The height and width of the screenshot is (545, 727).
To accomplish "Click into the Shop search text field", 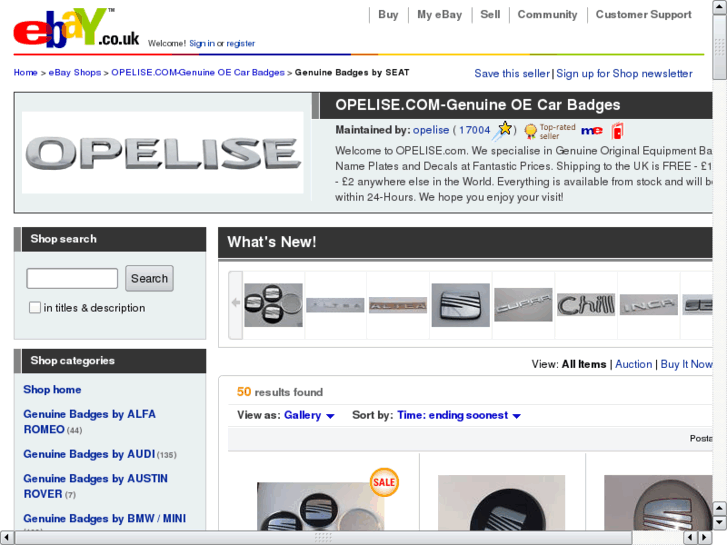I will pyautogui.click(x=72, y=278).
